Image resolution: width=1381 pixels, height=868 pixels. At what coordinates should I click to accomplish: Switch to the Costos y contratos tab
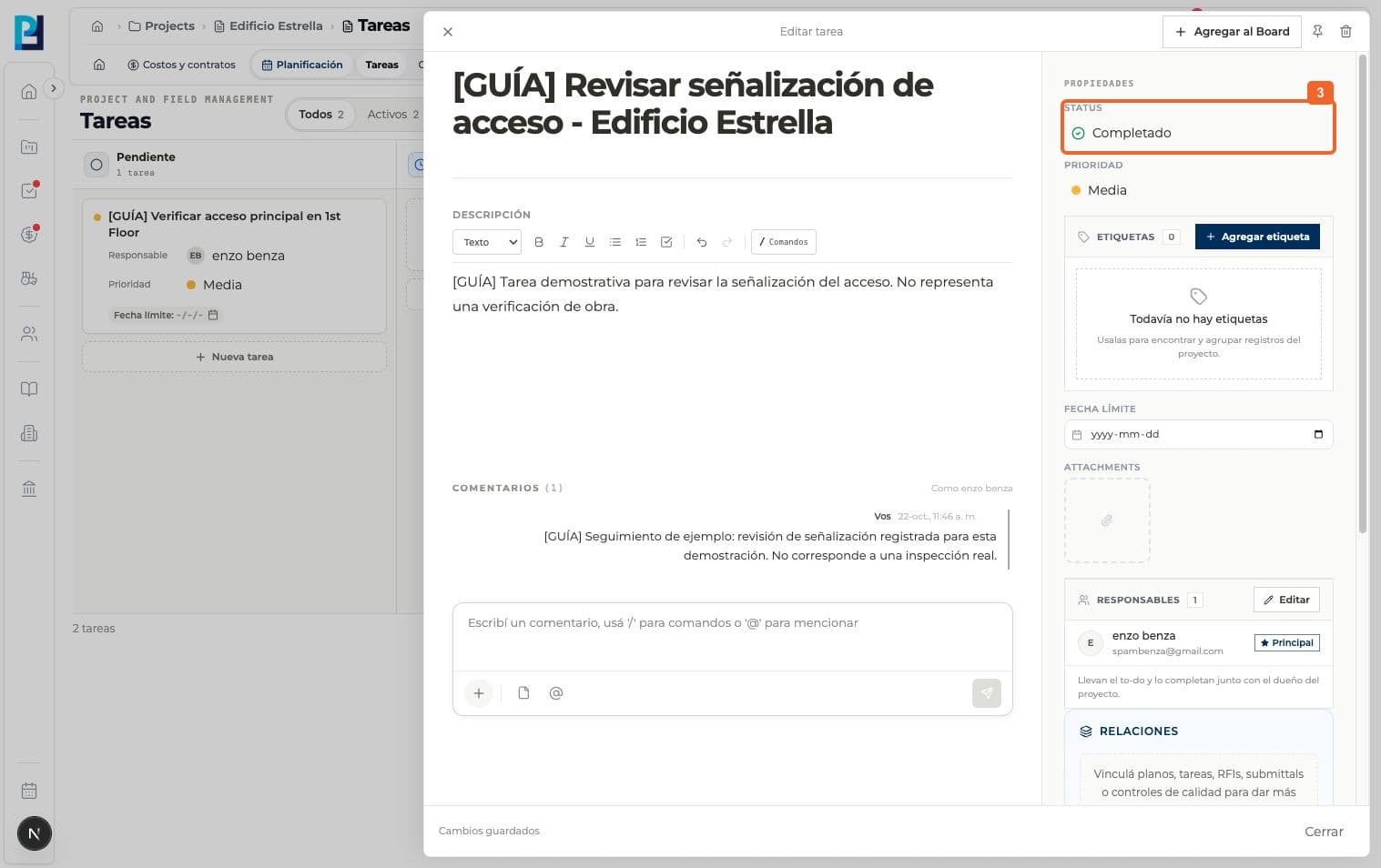(x=181, y=65)
